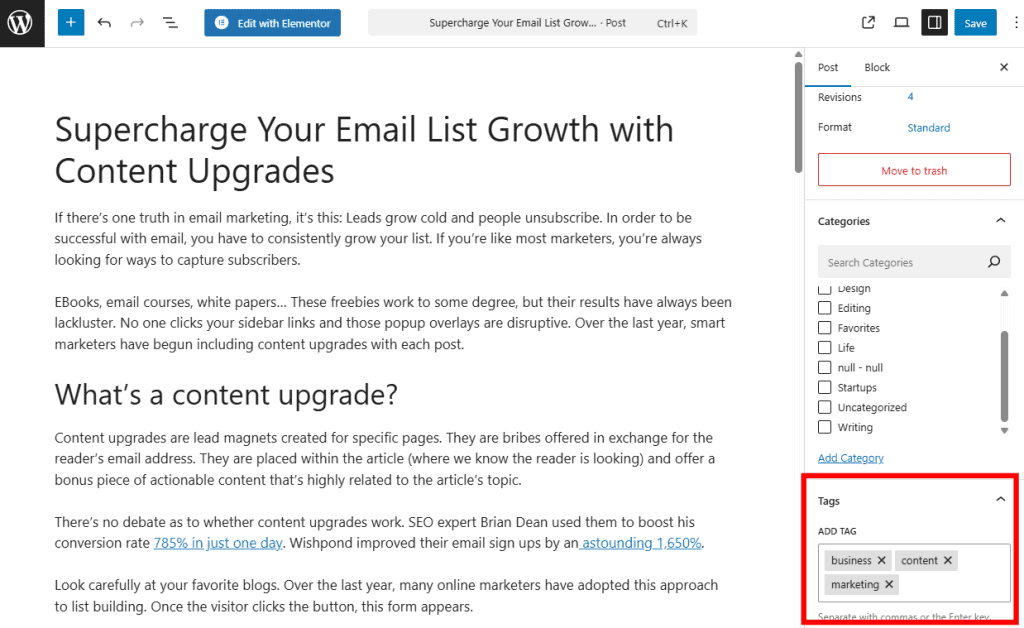Open the document overview list icon
1024x628 pixels.
[x=170, y=23]
